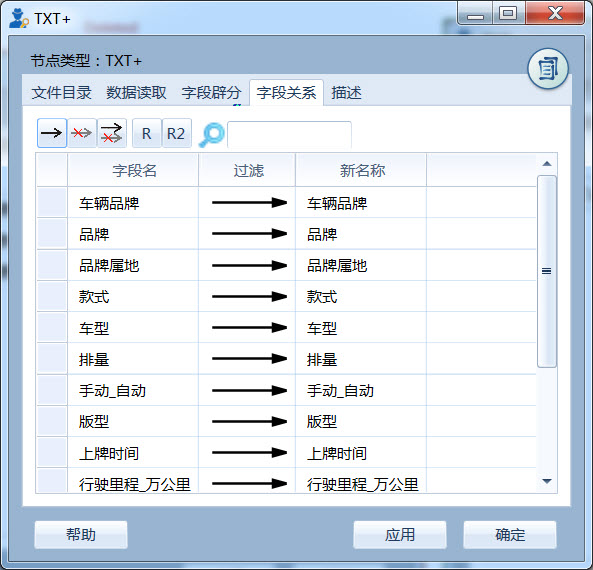Toggle the filter arrow for 款式 row

[249, 297]
